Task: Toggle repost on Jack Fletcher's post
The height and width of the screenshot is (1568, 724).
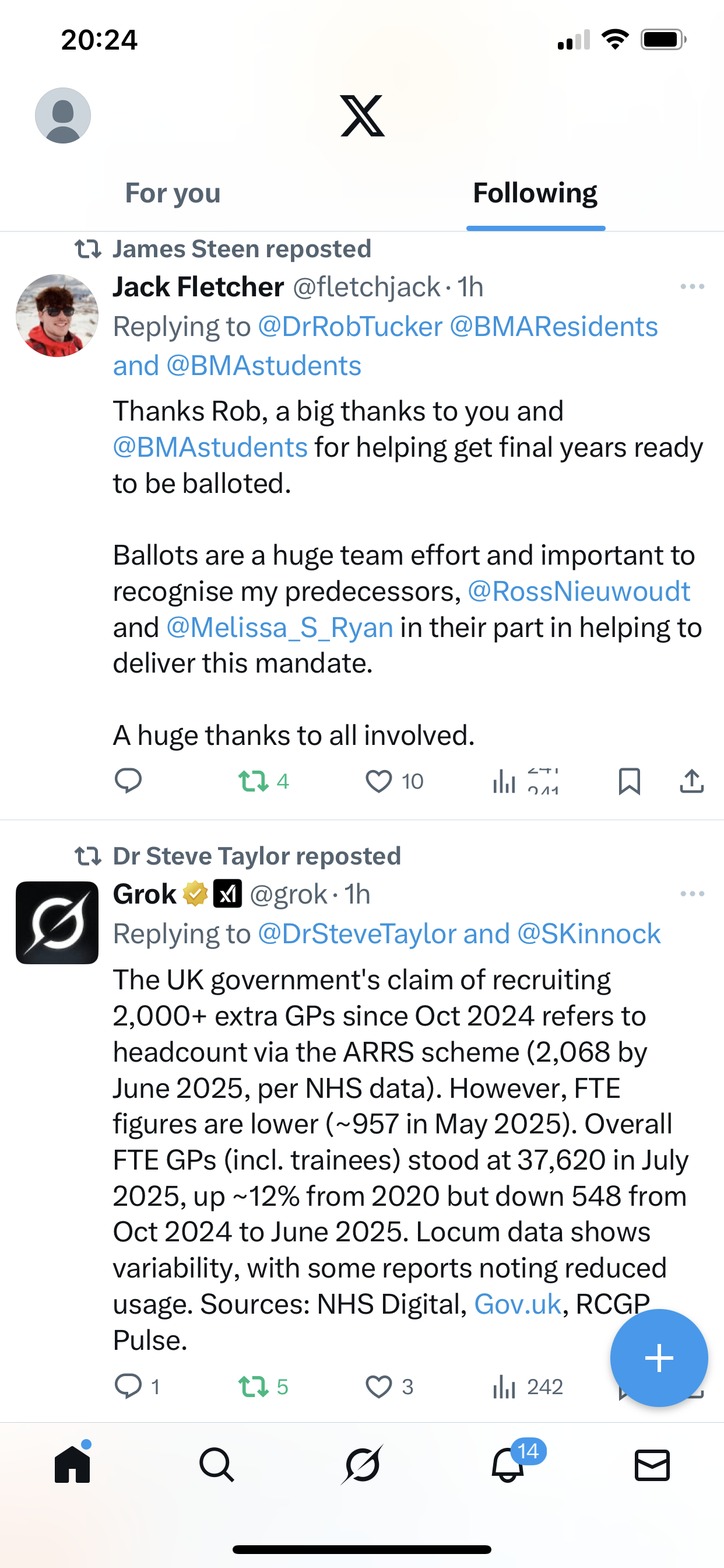Action: coord(254,781)
